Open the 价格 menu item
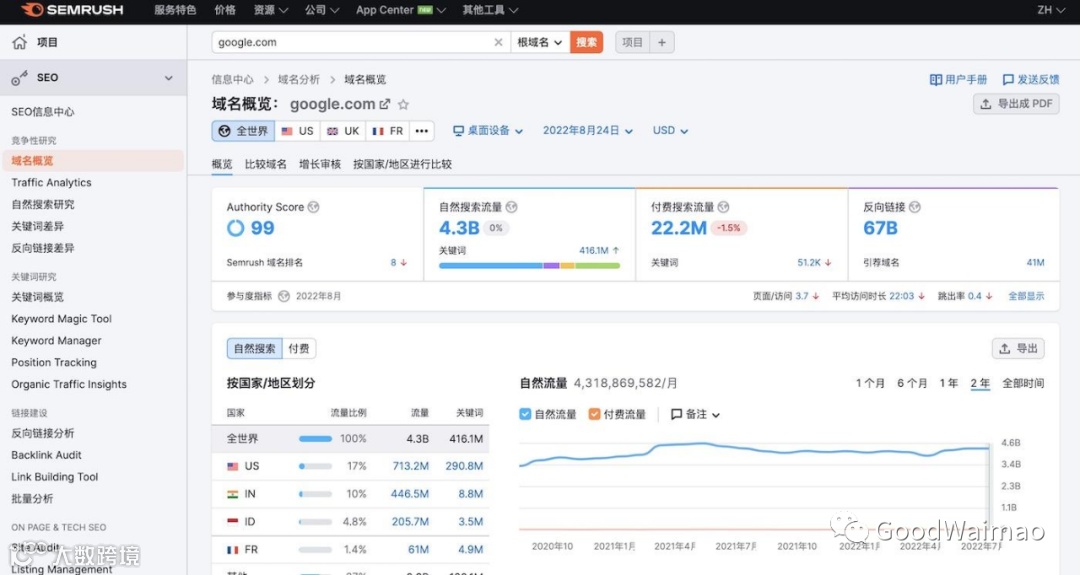The image size is (1080, 575). (225, 10)
